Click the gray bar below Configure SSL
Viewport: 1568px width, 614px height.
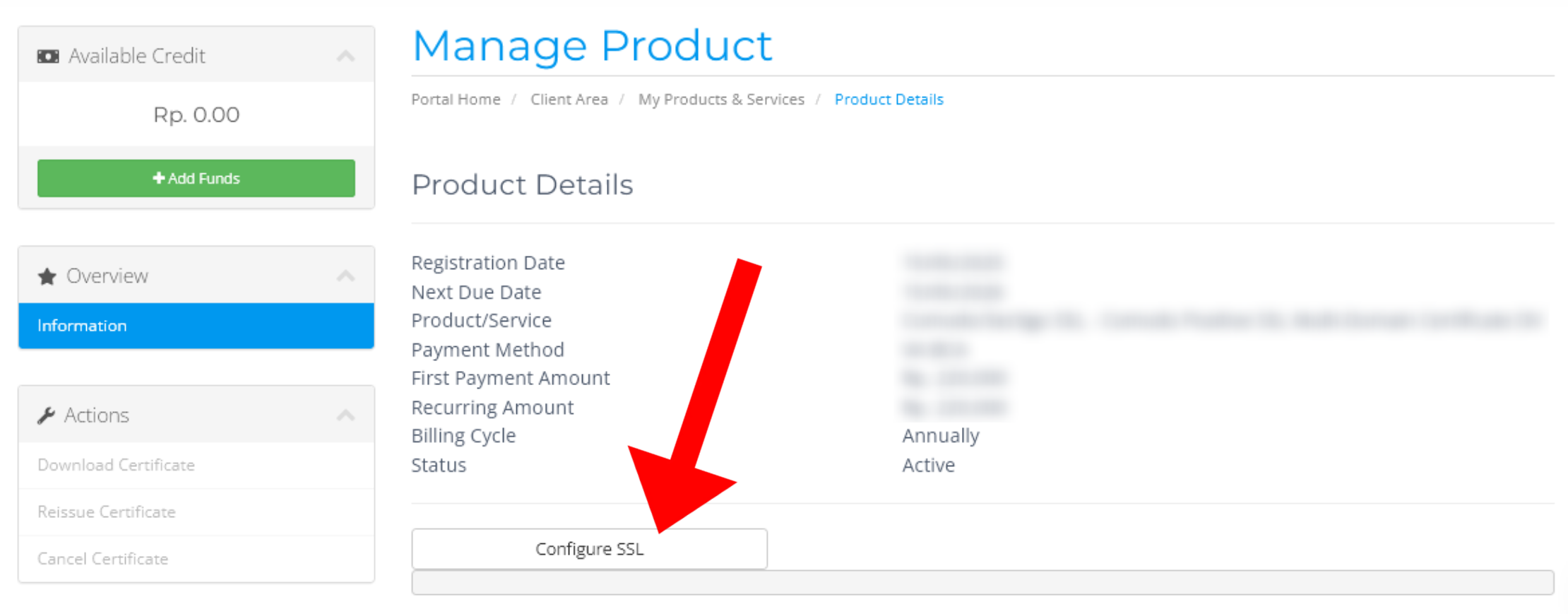(982, 583)
